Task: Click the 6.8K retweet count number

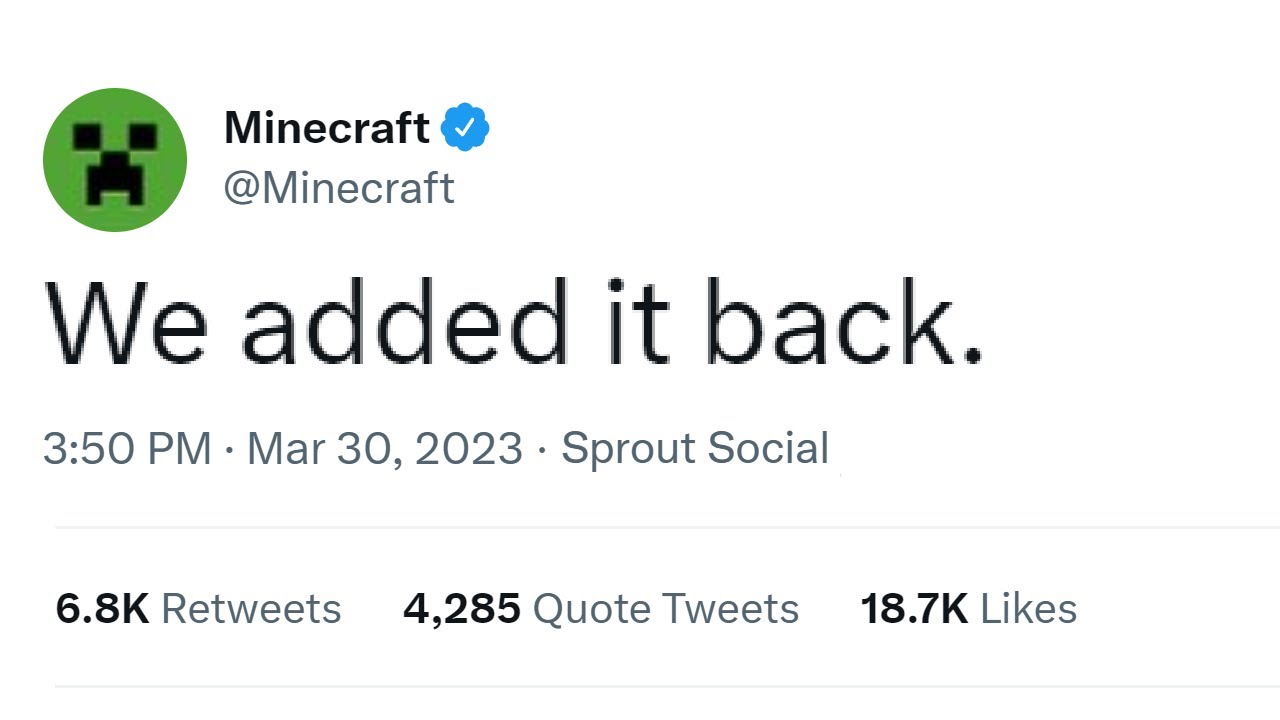Action: pos(100,607)
